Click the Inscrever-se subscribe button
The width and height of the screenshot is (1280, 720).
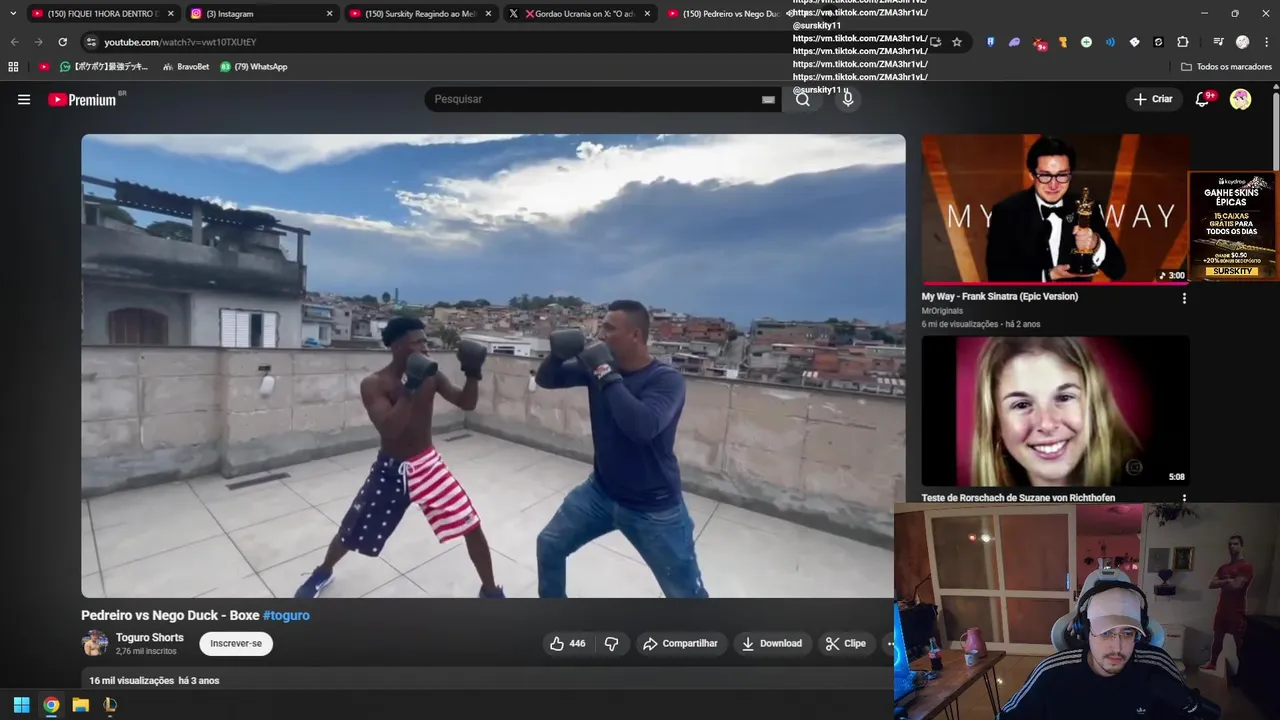click(236, 643)
